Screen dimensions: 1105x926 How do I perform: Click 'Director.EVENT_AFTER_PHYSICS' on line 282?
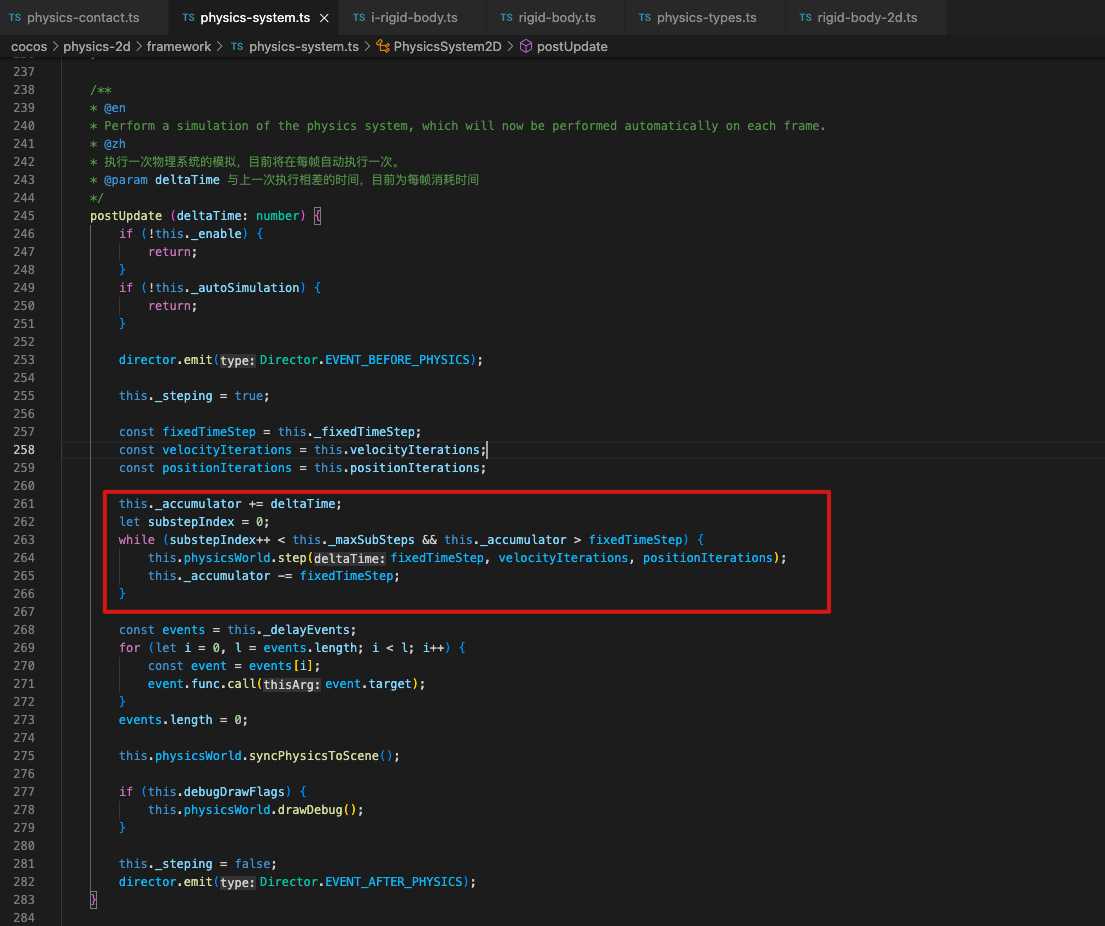pos(361,882)
